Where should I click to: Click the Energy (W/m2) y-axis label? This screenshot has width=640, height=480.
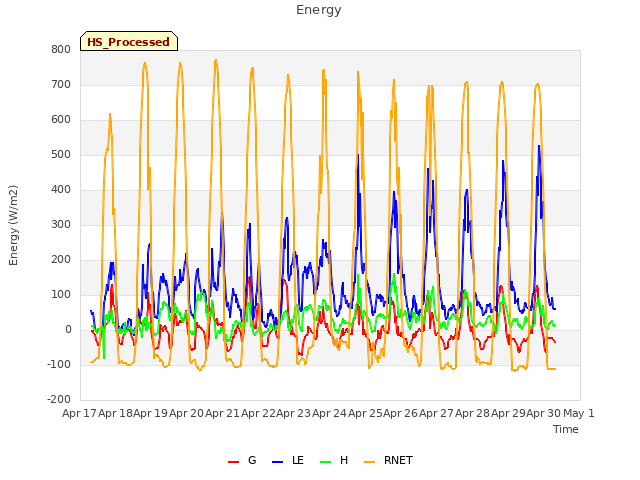tap(13, 225)
